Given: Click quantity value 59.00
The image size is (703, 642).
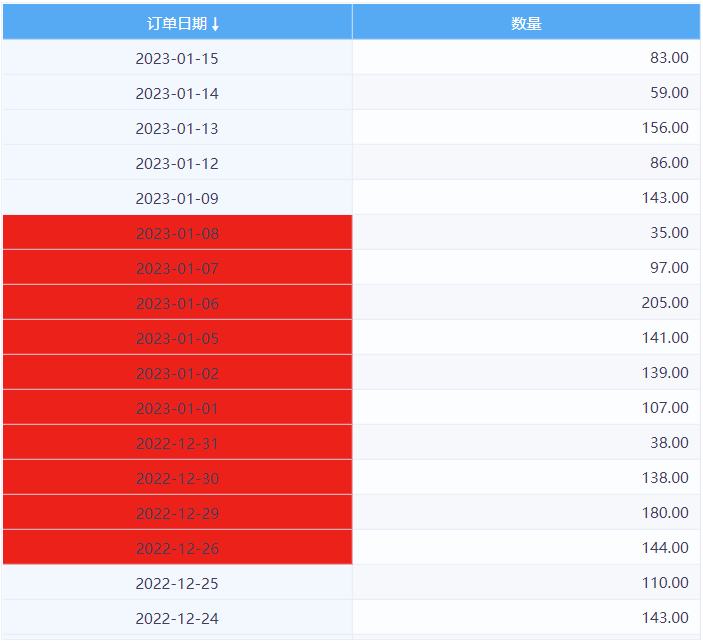Looking at the screenshot, I should pos(669,92).
